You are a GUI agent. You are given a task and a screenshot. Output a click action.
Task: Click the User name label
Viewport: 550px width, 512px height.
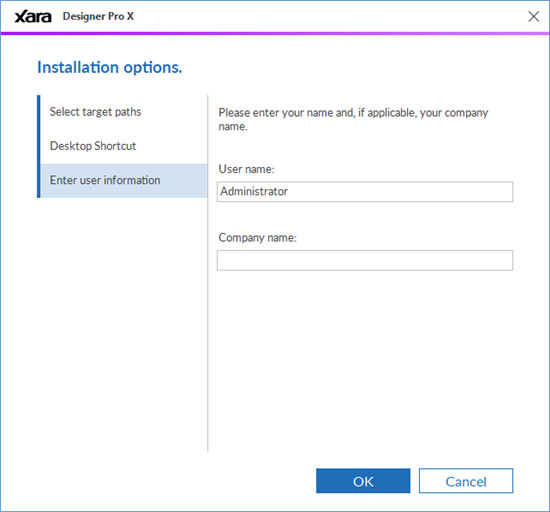click(x=246, y=169)
